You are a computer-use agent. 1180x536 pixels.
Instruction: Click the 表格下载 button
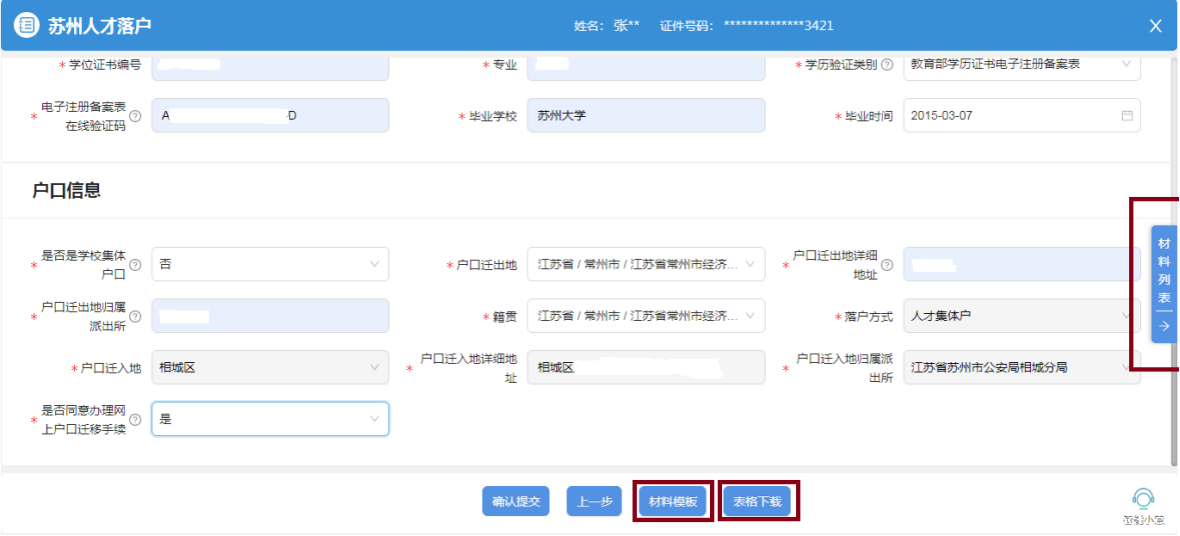point(757,502)
